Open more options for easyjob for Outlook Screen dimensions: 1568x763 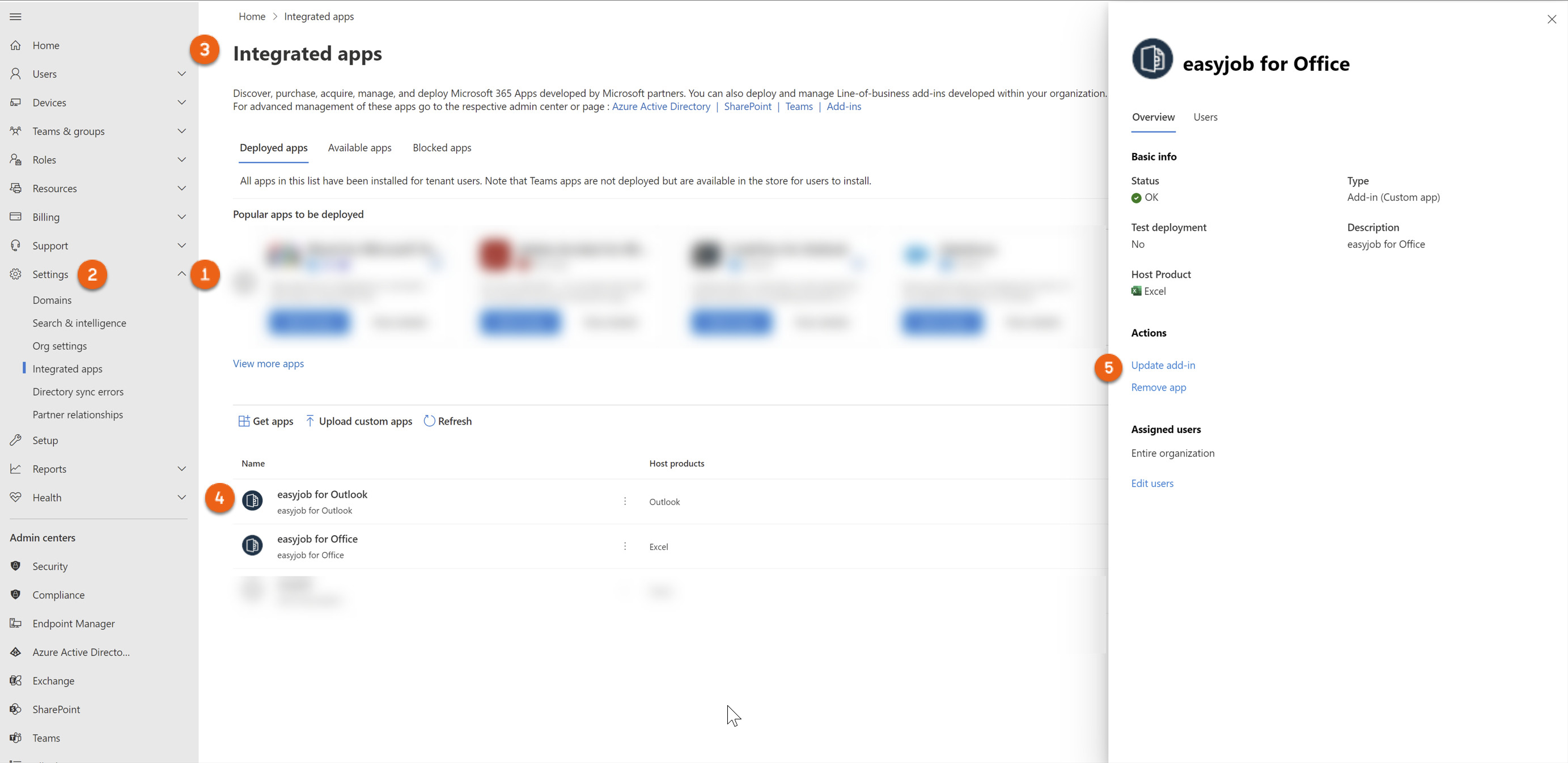coord(625,501)
